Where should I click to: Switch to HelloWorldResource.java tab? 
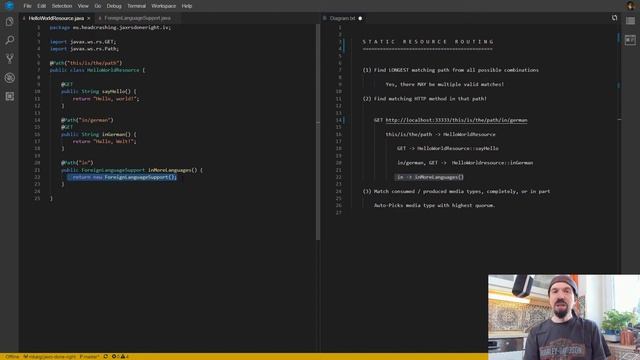[x=56, y=18]
